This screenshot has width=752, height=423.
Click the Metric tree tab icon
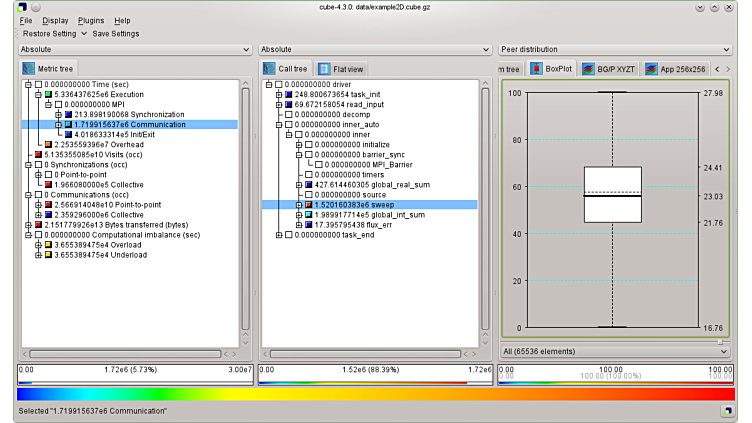coord(29,69)
